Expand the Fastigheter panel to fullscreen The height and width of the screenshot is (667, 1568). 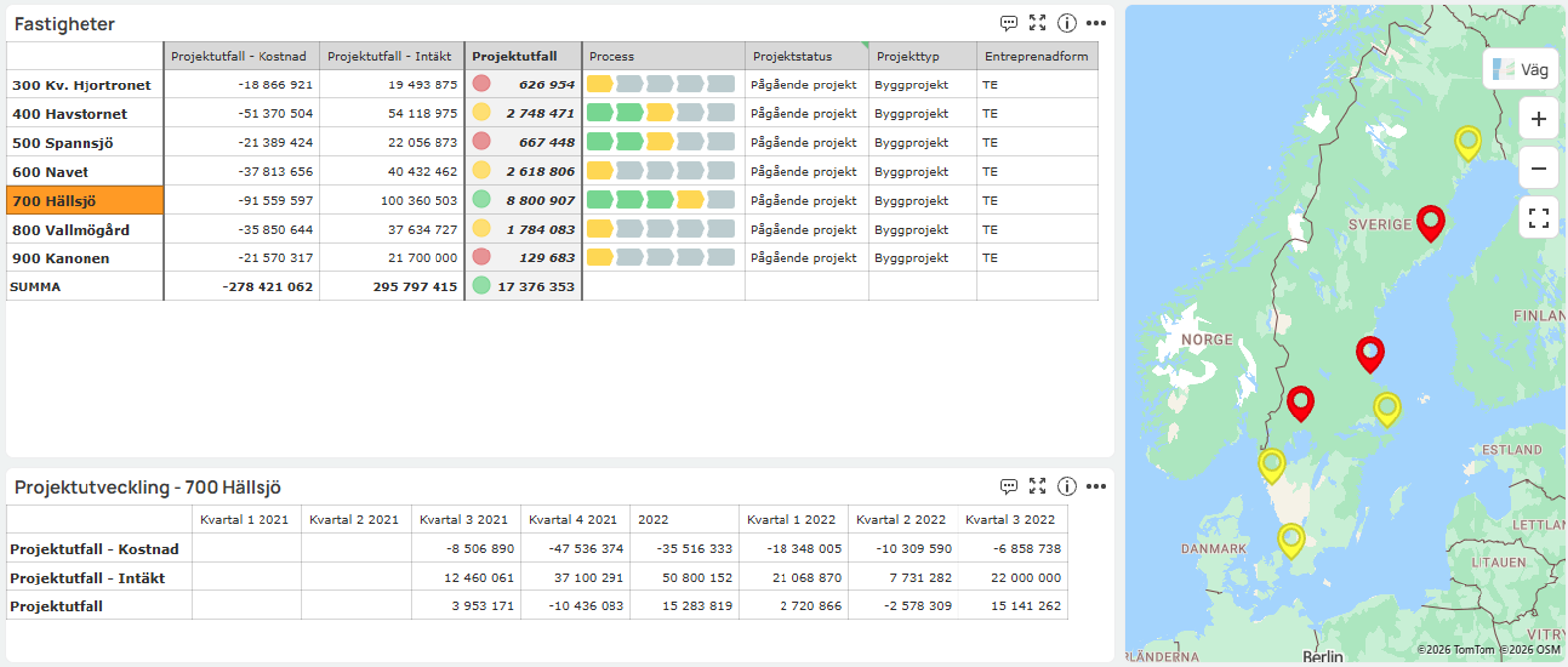1037,23
